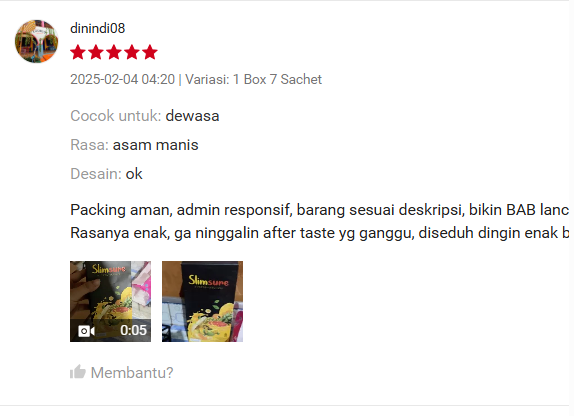Click the dinindi08 username

[x=97, y=28]
